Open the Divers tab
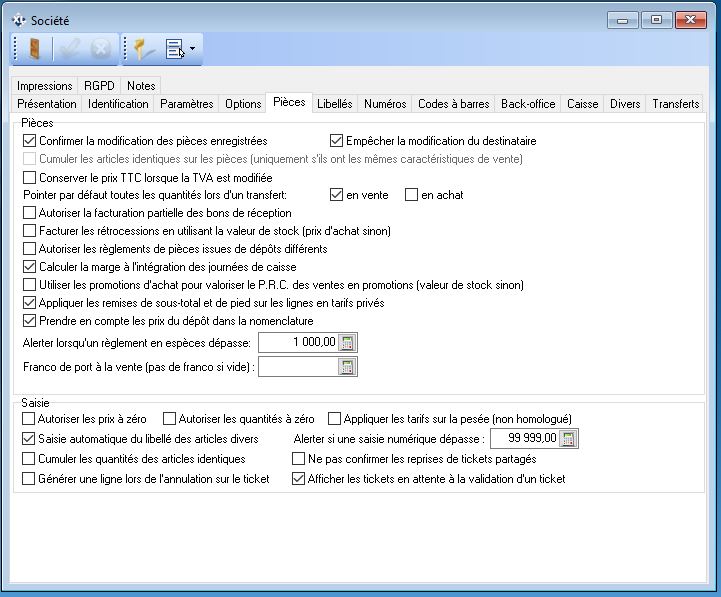 pos(625,104)
